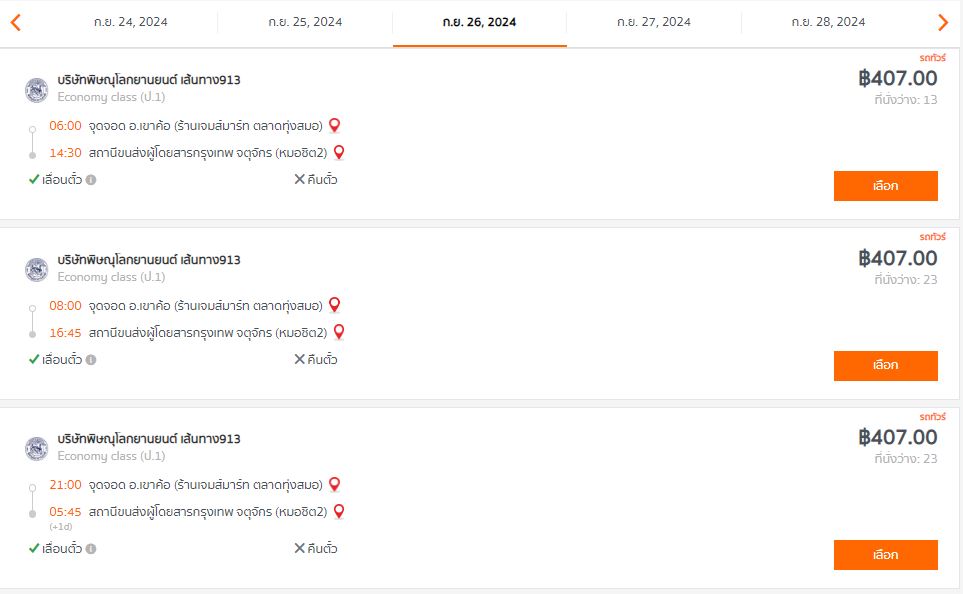This screenshot has width=963, height=594.
Task: Open map pin for 21:00 departure stop
Action: point(335,484)
